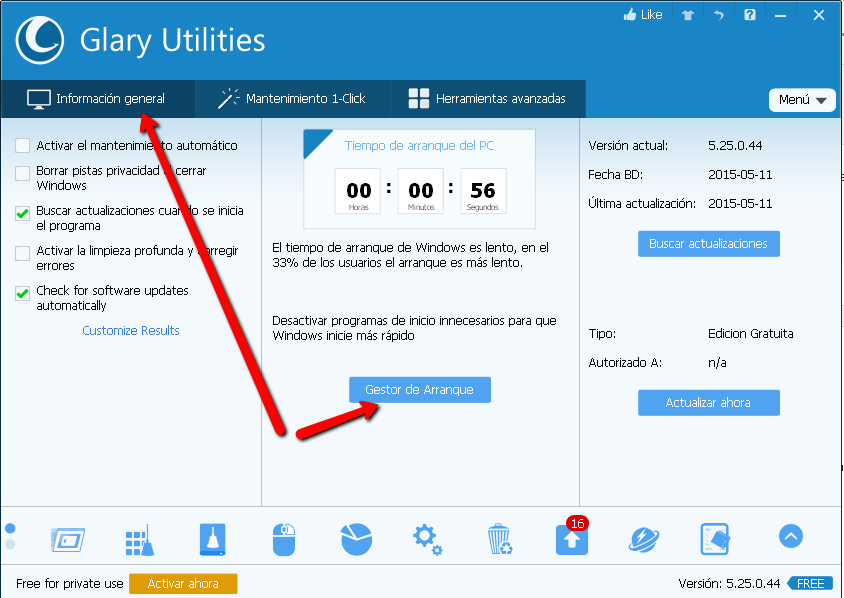The image size is (844, 598).
Task: Switch to the Información general tab
Action: pos(97,99)
